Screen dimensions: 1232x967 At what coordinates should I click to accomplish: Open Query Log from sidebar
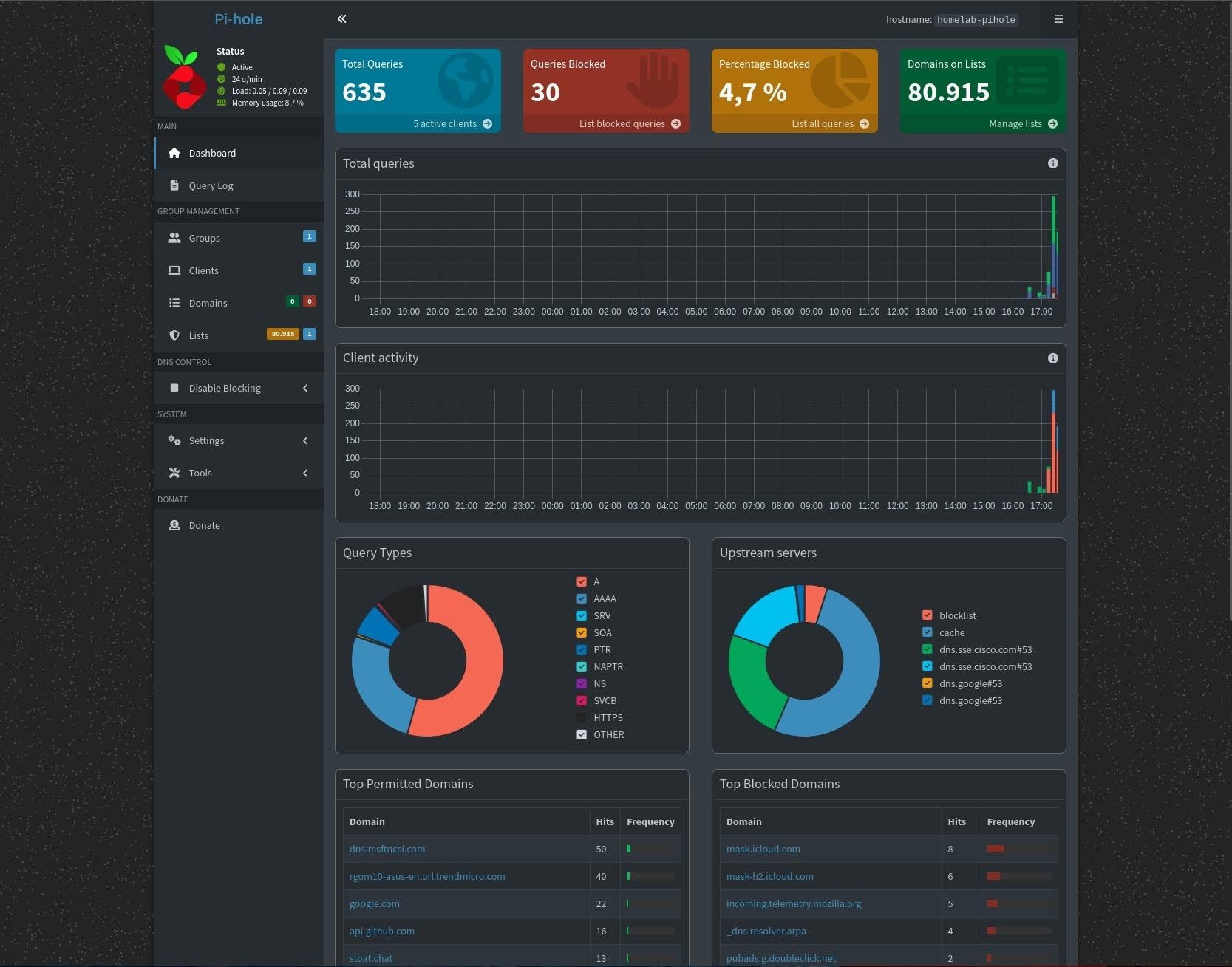[x=238, y=185]
